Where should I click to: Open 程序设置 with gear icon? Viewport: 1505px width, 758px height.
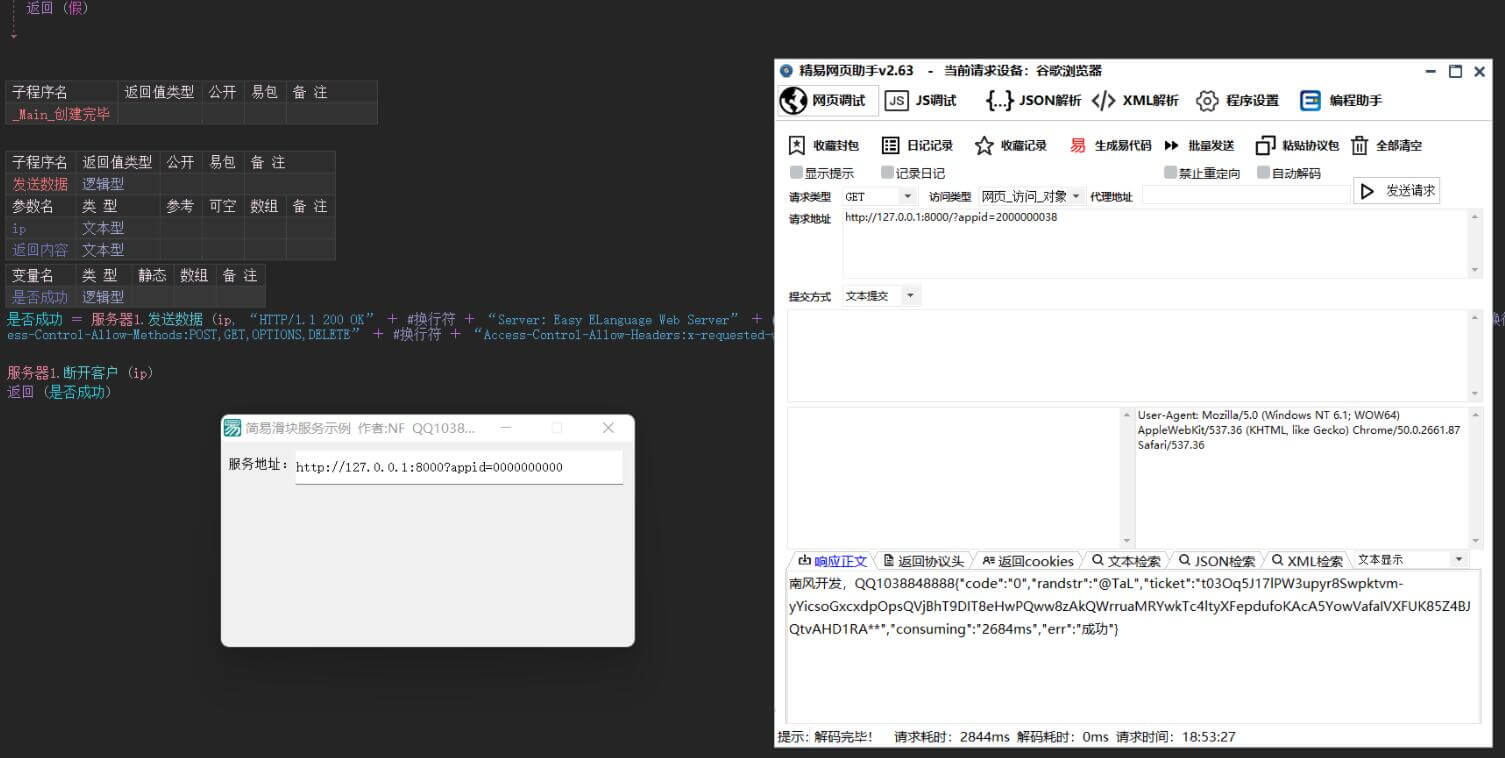(1238, 100)
